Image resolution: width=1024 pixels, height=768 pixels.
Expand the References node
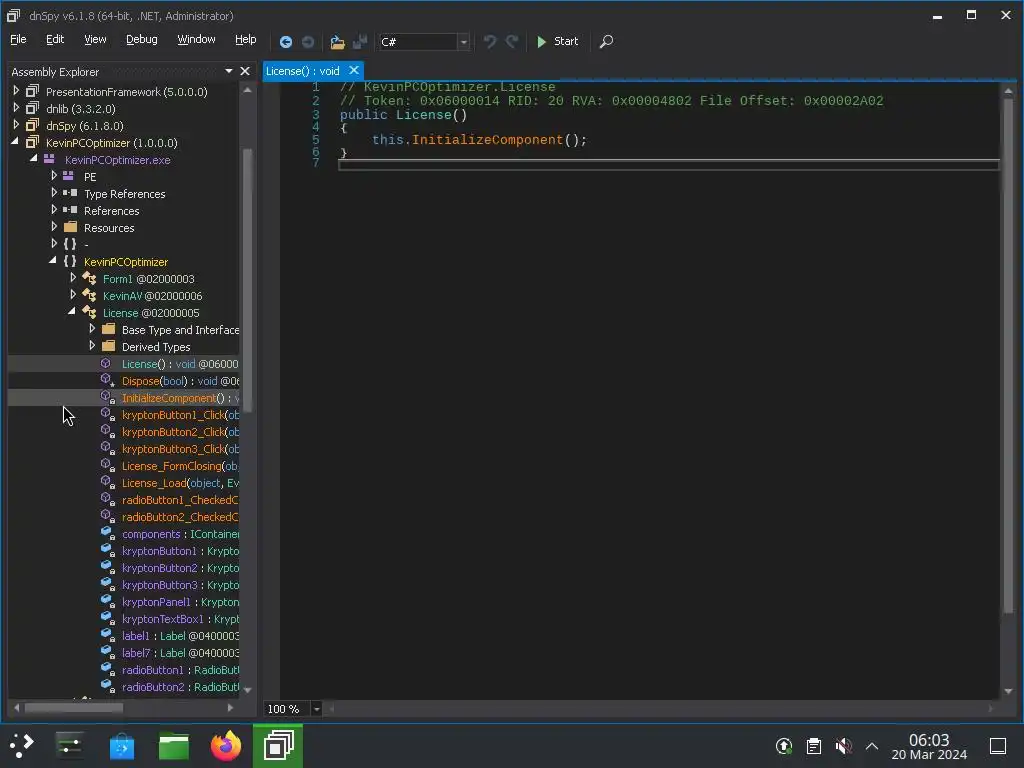[x=54, y=210]
